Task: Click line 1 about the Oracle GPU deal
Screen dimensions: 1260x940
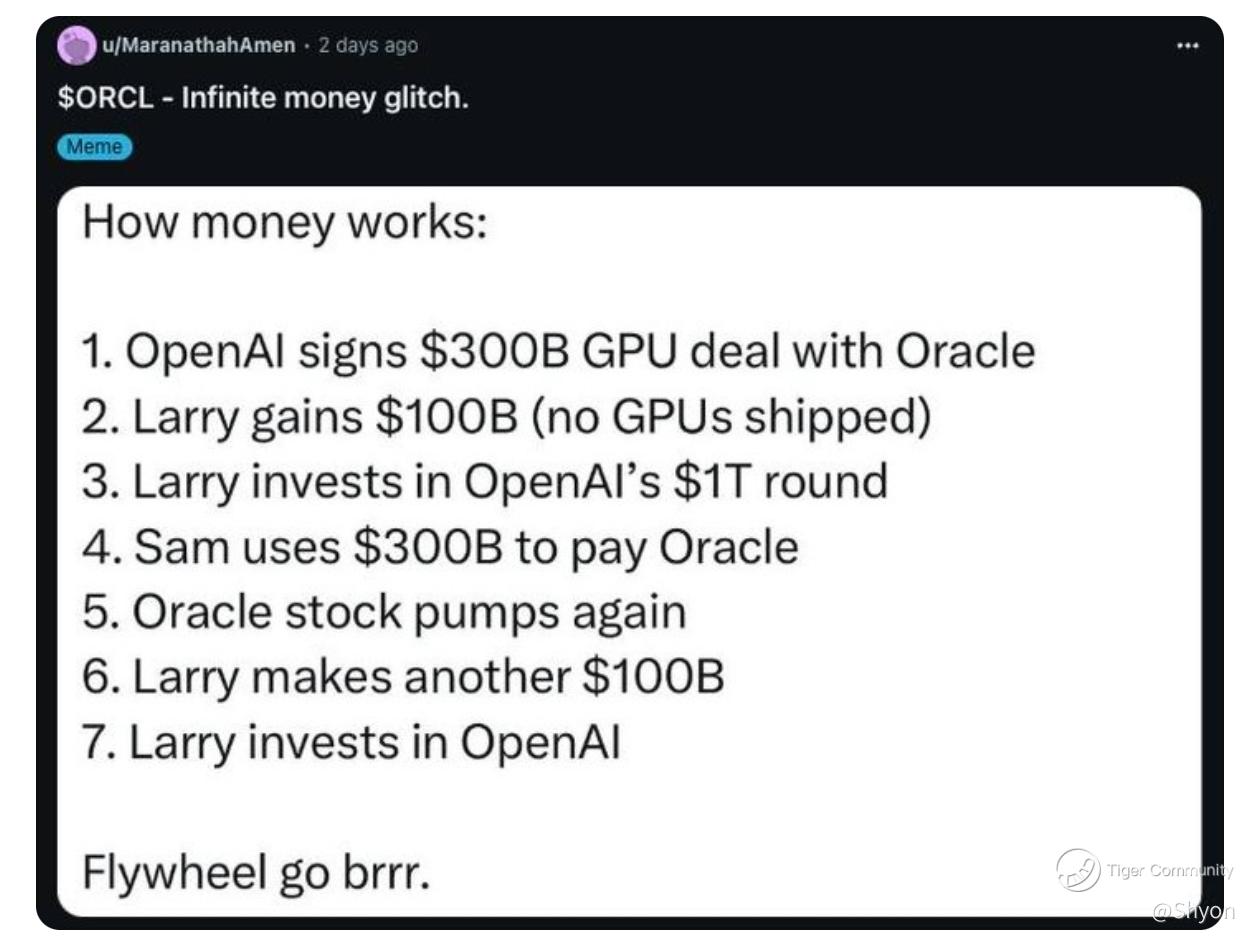Action: (x=558, y=352)
